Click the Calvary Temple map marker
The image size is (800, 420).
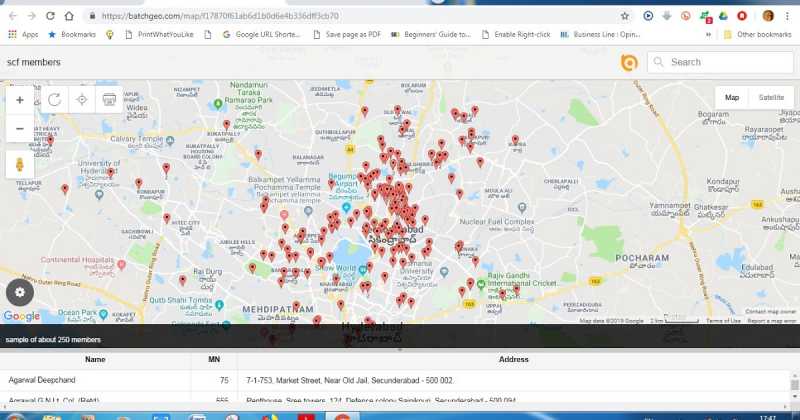point(170,140)
